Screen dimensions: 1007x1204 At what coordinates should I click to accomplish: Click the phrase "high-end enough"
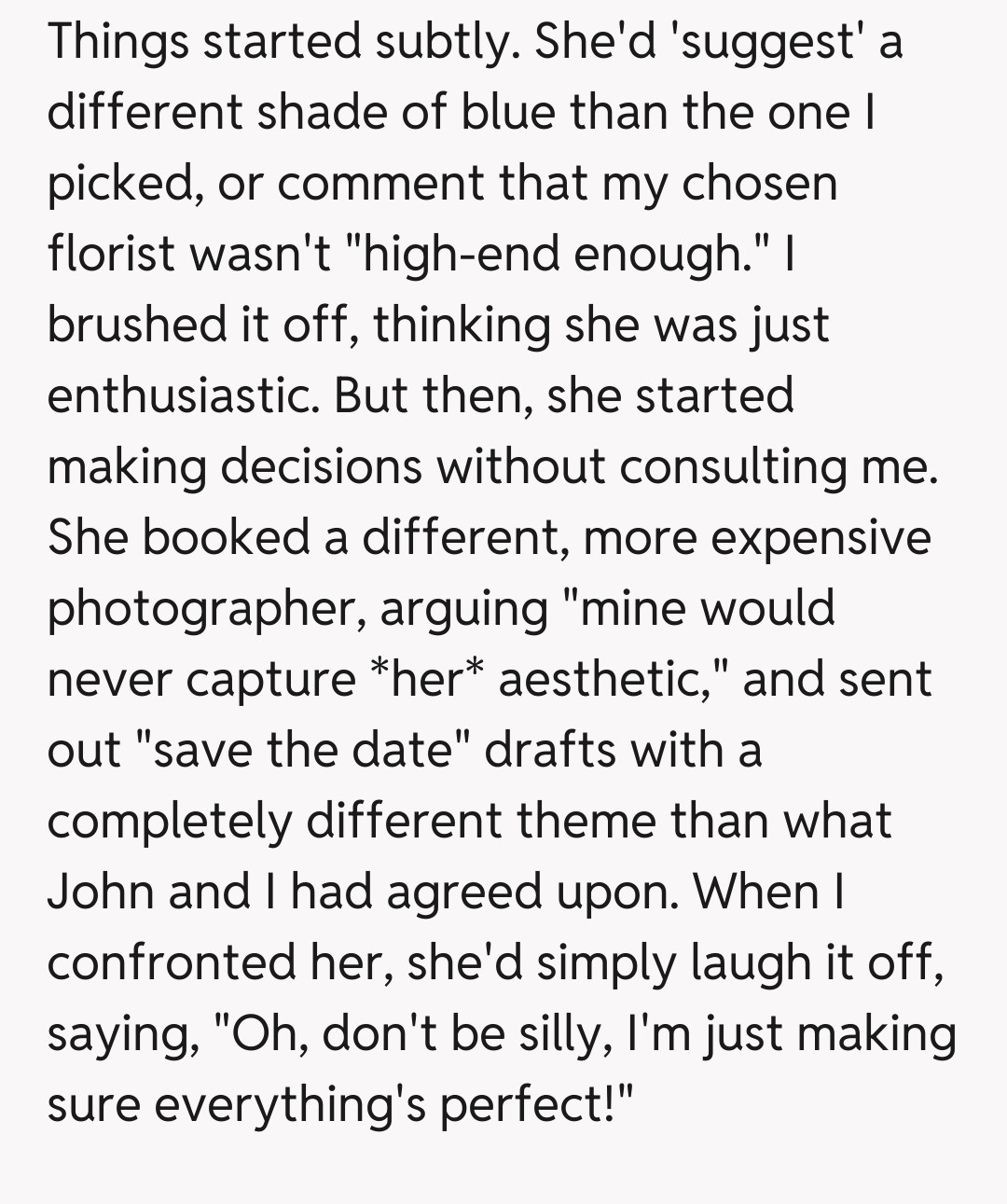click(x=551, y=254)
